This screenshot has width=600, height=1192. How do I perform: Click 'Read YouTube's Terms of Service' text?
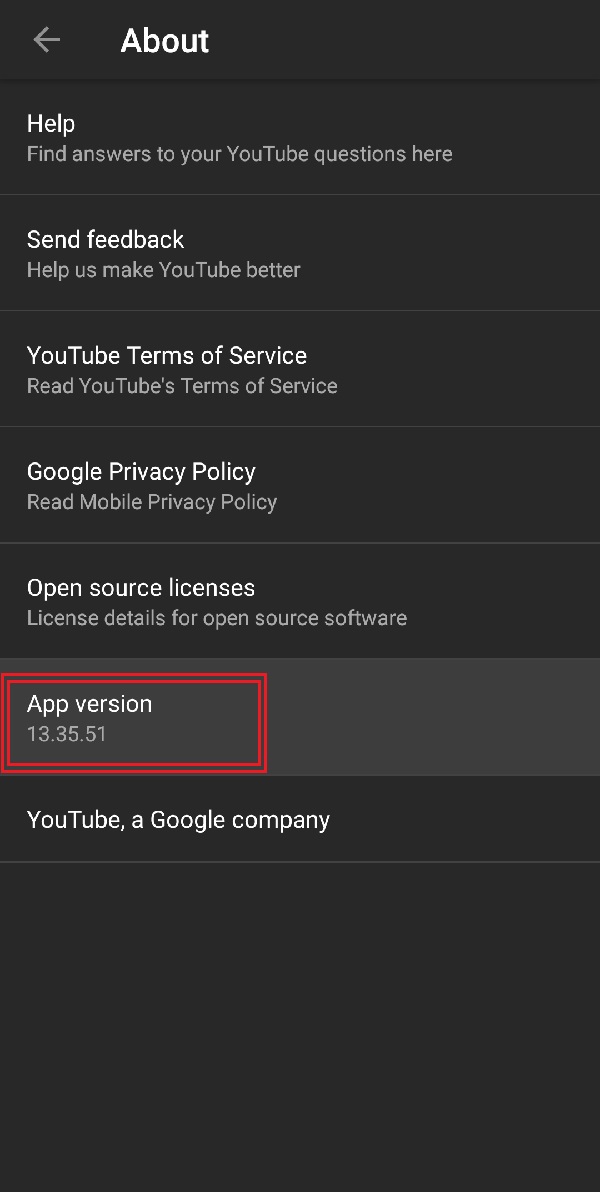[182, 385]
